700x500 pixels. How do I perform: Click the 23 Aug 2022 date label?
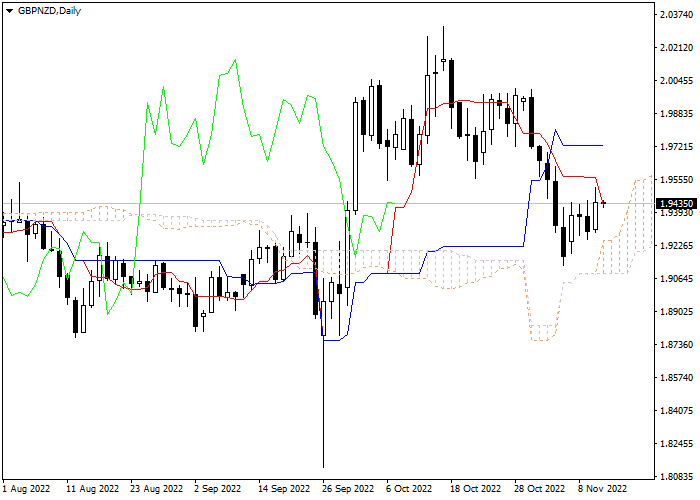pyautogui.click(x=157, y=489)
